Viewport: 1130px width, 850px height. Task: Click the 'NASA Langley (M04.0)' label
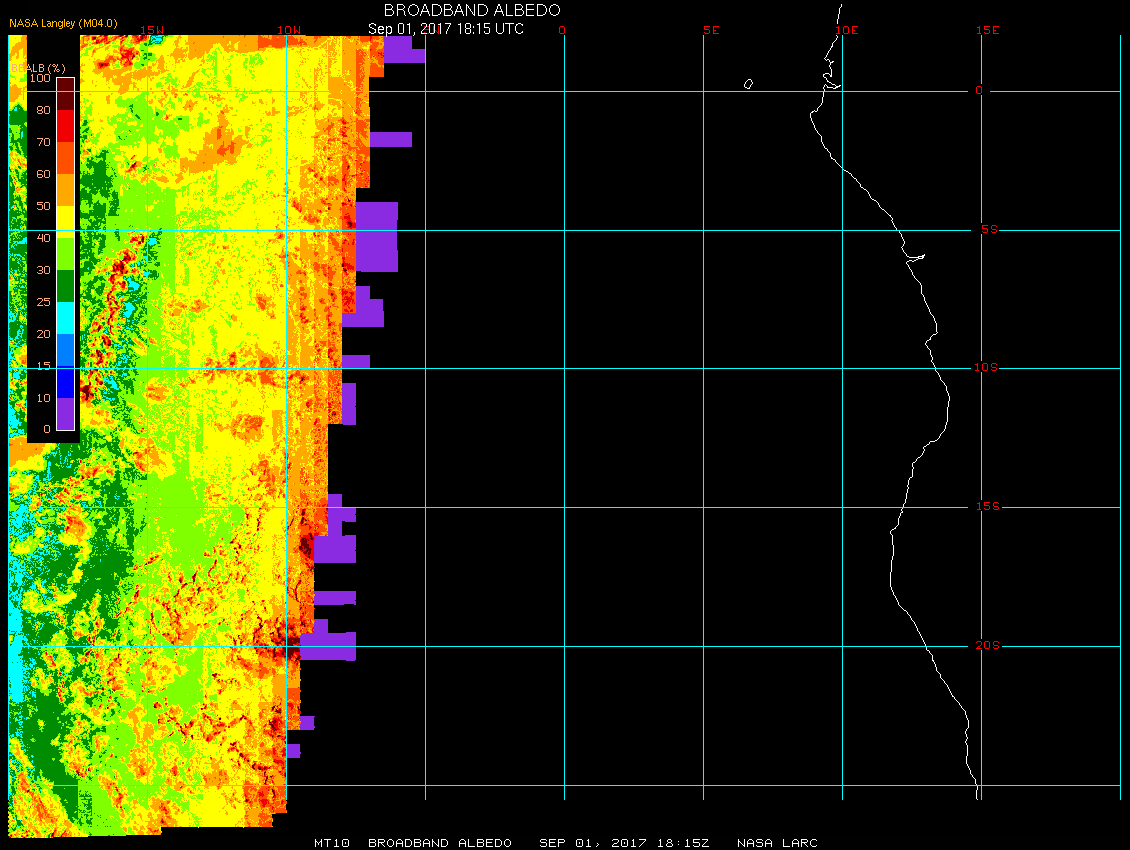(x=63, y=23)
